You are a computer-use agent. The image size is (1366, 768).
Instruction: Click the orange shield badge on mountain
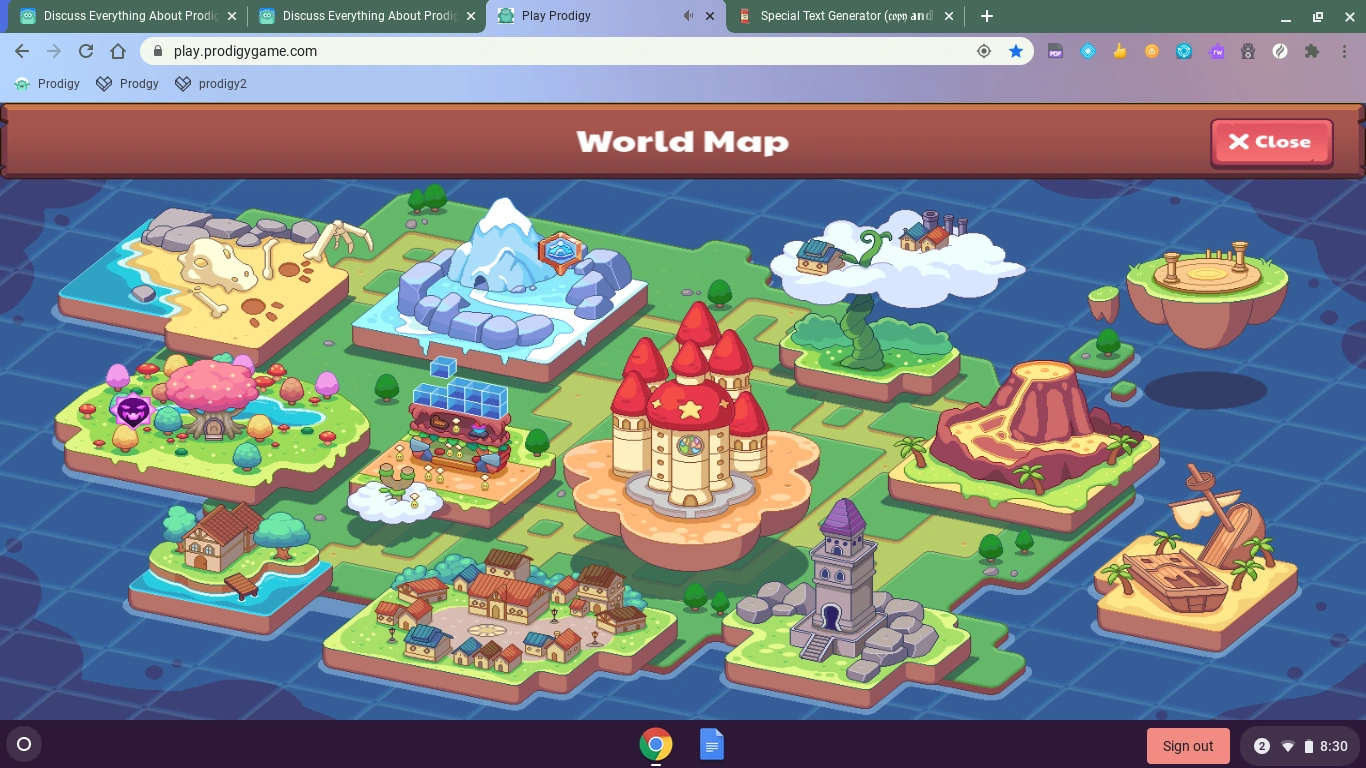tap(560, 253)
